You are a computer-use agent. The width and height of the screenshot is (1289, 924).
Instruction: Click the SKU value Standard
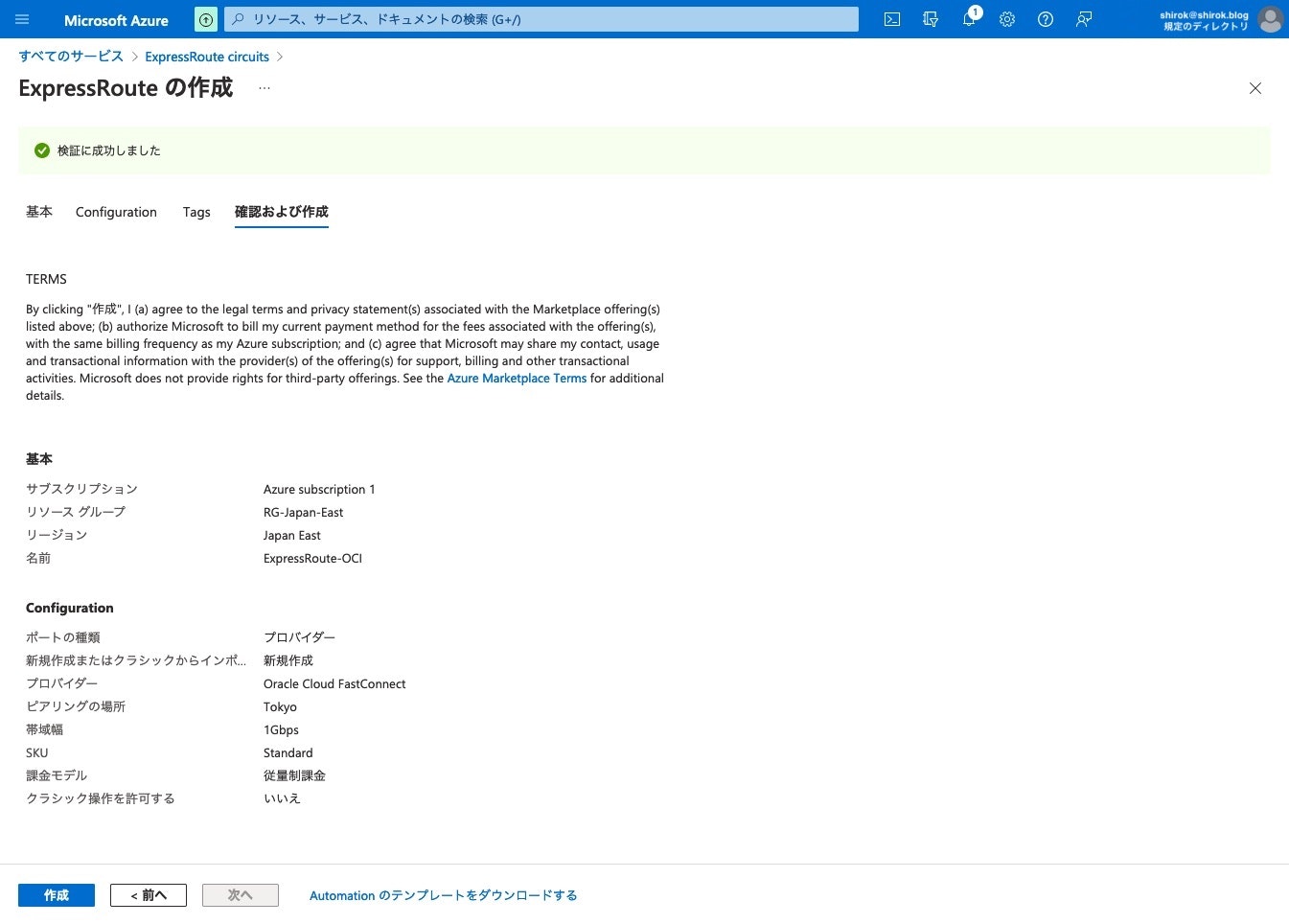pyautogui.click(x=288, y=753)
